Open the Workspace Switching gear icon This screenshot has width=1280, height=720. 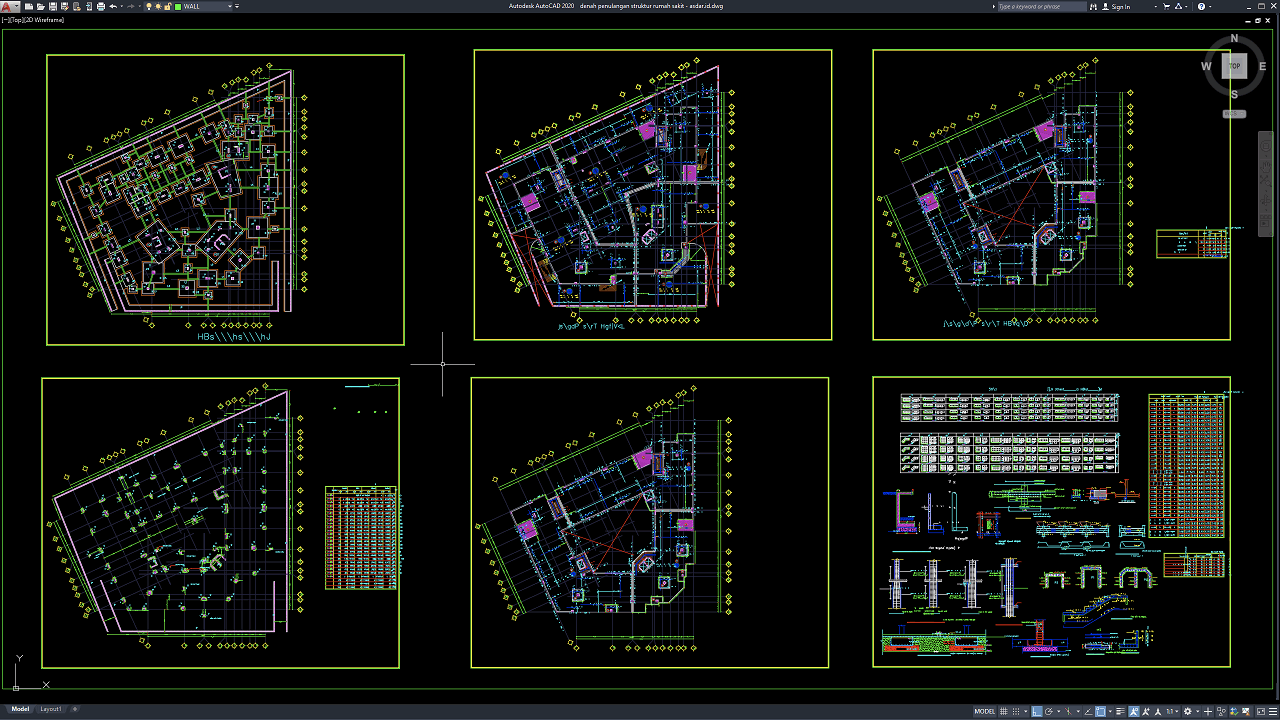coord(1187,711)
